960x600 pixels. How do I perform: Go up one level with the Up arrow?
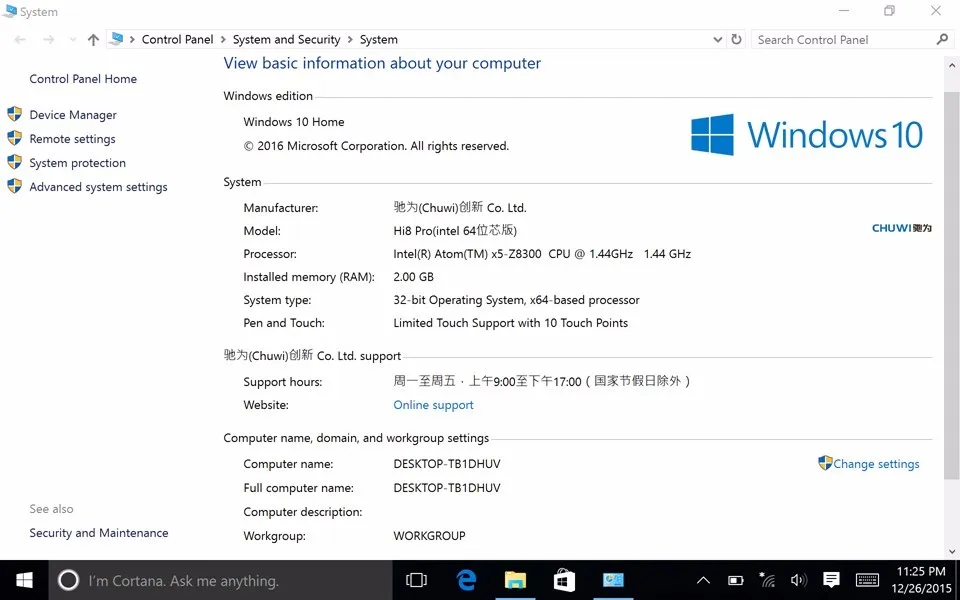click(93, 40)
